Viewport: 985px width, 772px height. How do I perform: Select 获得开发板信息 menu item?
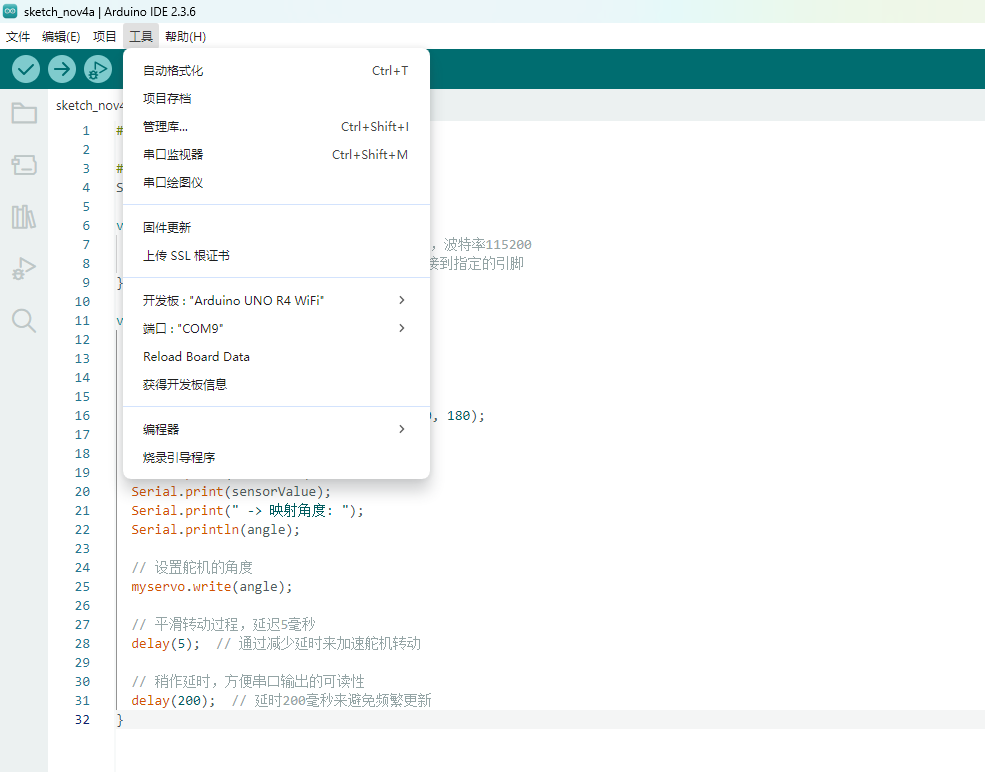click(x=276, y=384)
